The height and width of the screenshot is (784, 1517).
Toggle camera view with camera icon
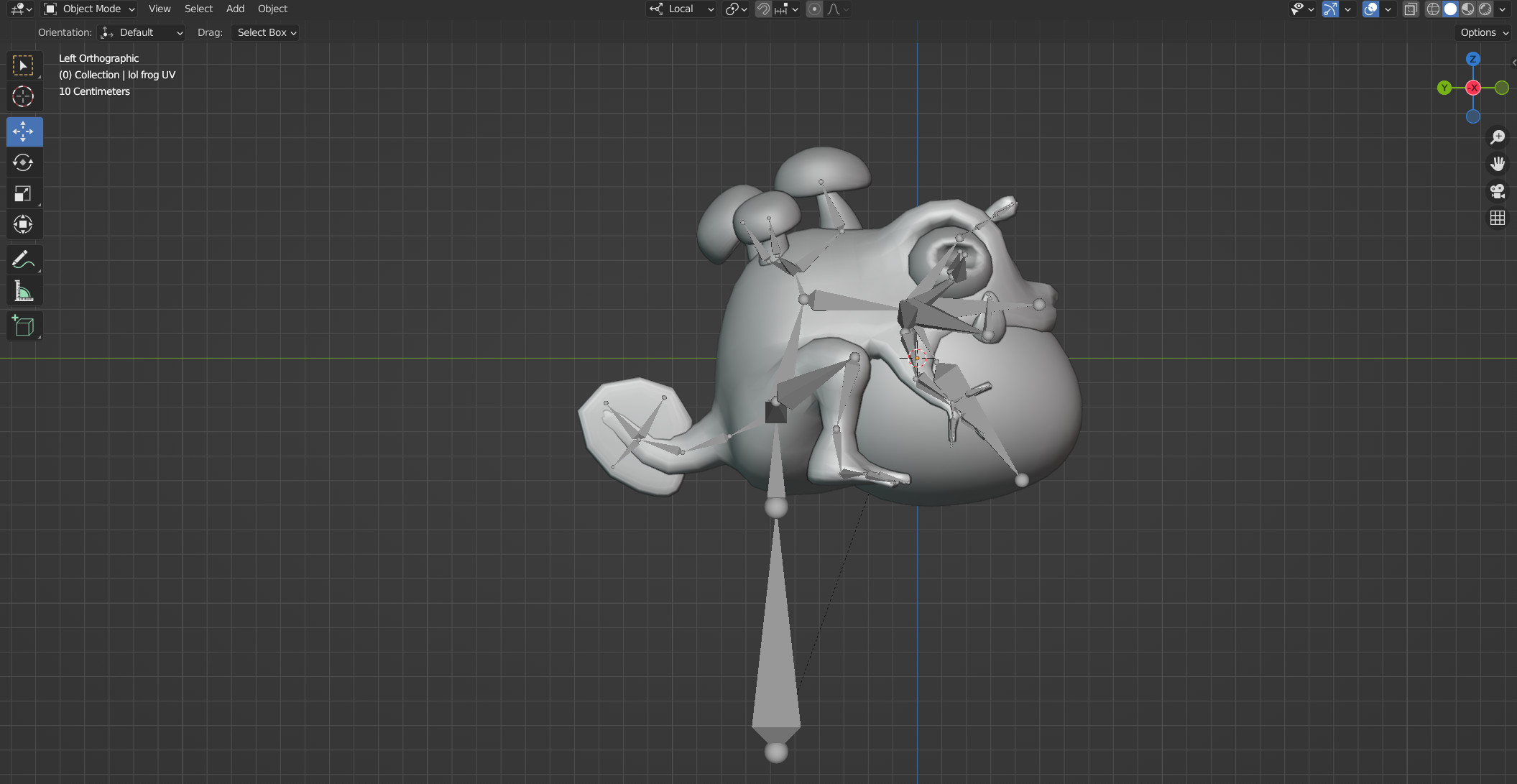(1498, 191)
